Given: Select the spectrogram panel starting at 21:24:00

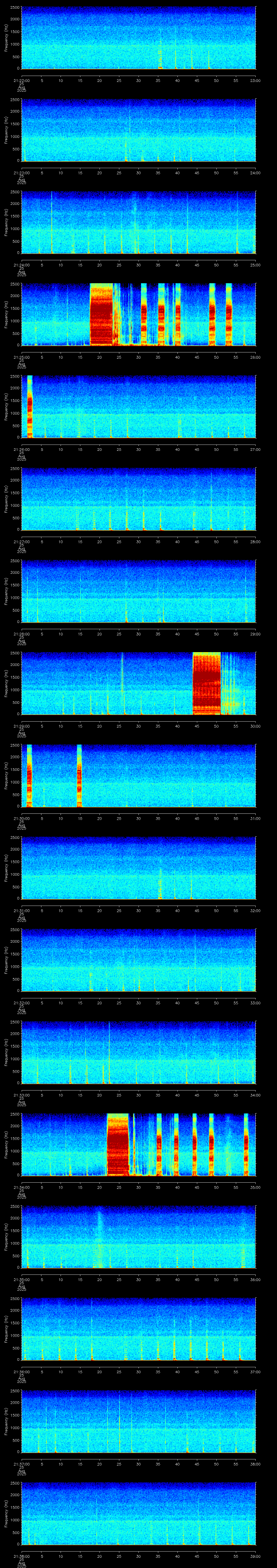Looking at the screenshot, I should tap(138, 222).
